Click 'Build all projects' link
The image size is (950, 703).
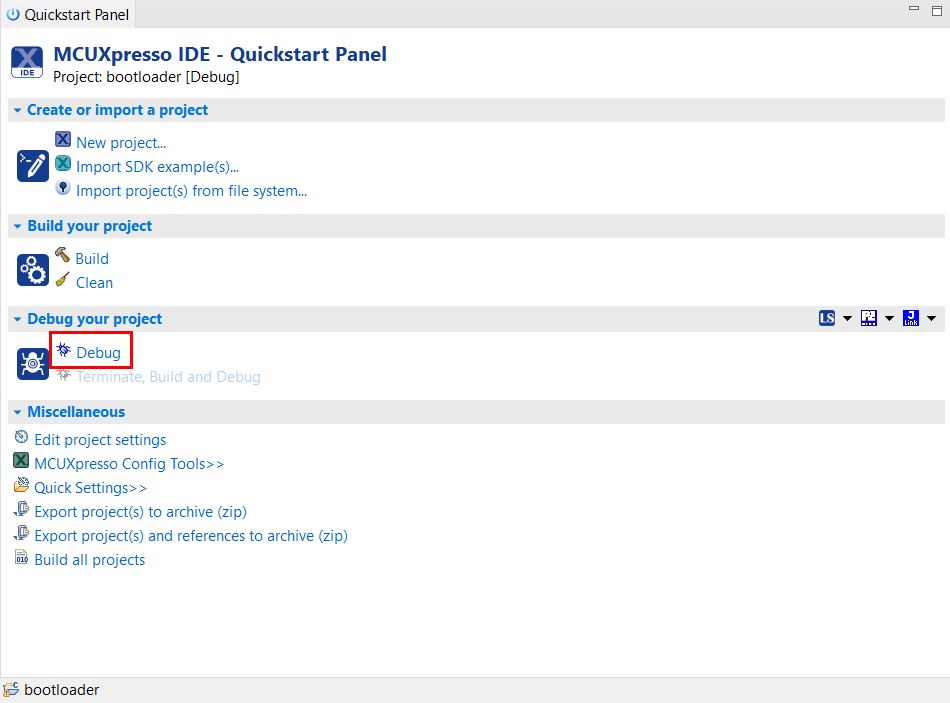tap(90, 560)
